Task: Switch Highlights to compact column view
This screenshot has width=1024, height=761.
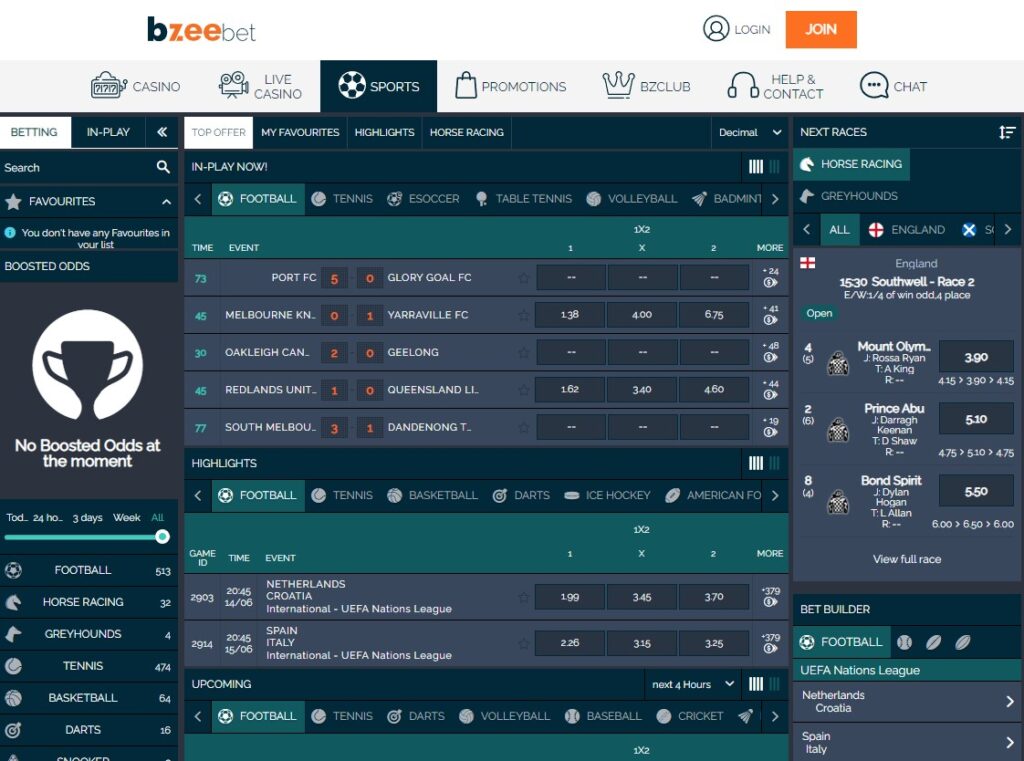Action: point(775,463)
